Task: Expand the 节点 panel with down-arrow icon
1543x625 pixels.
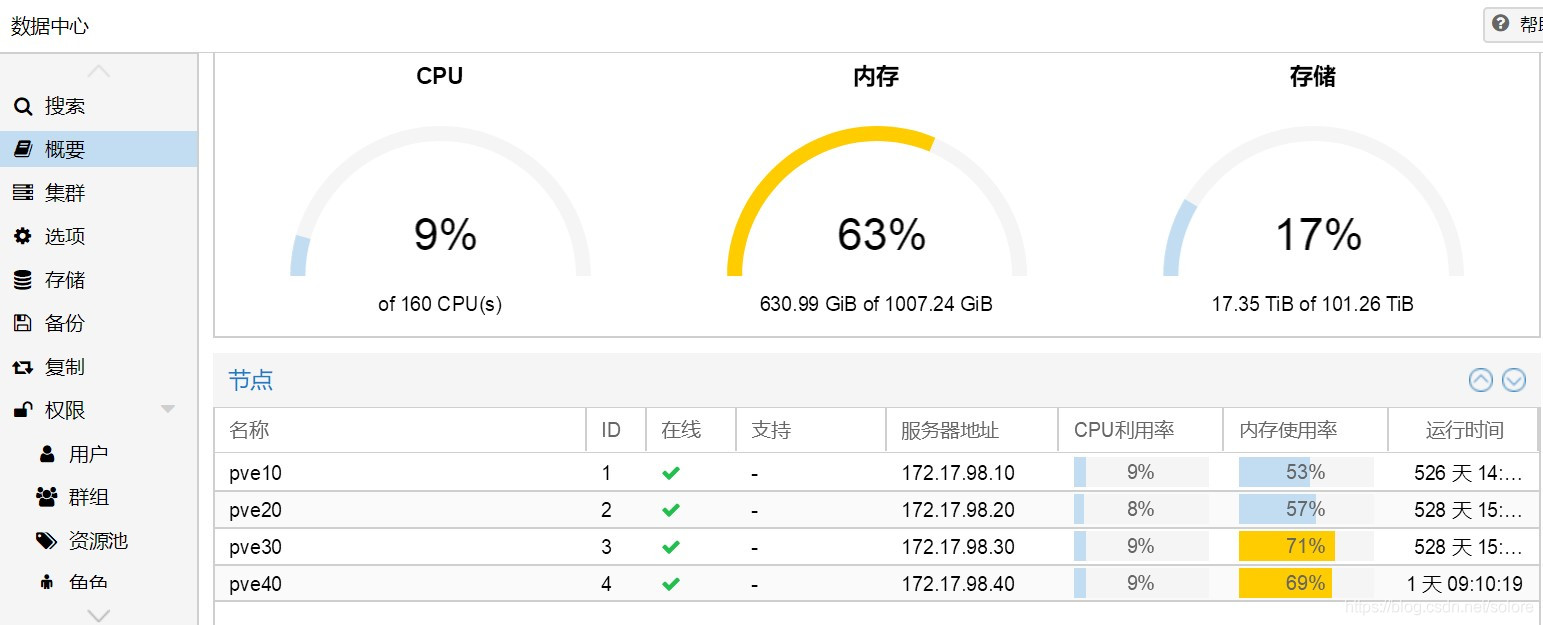Action: (x=1514, y=380)
